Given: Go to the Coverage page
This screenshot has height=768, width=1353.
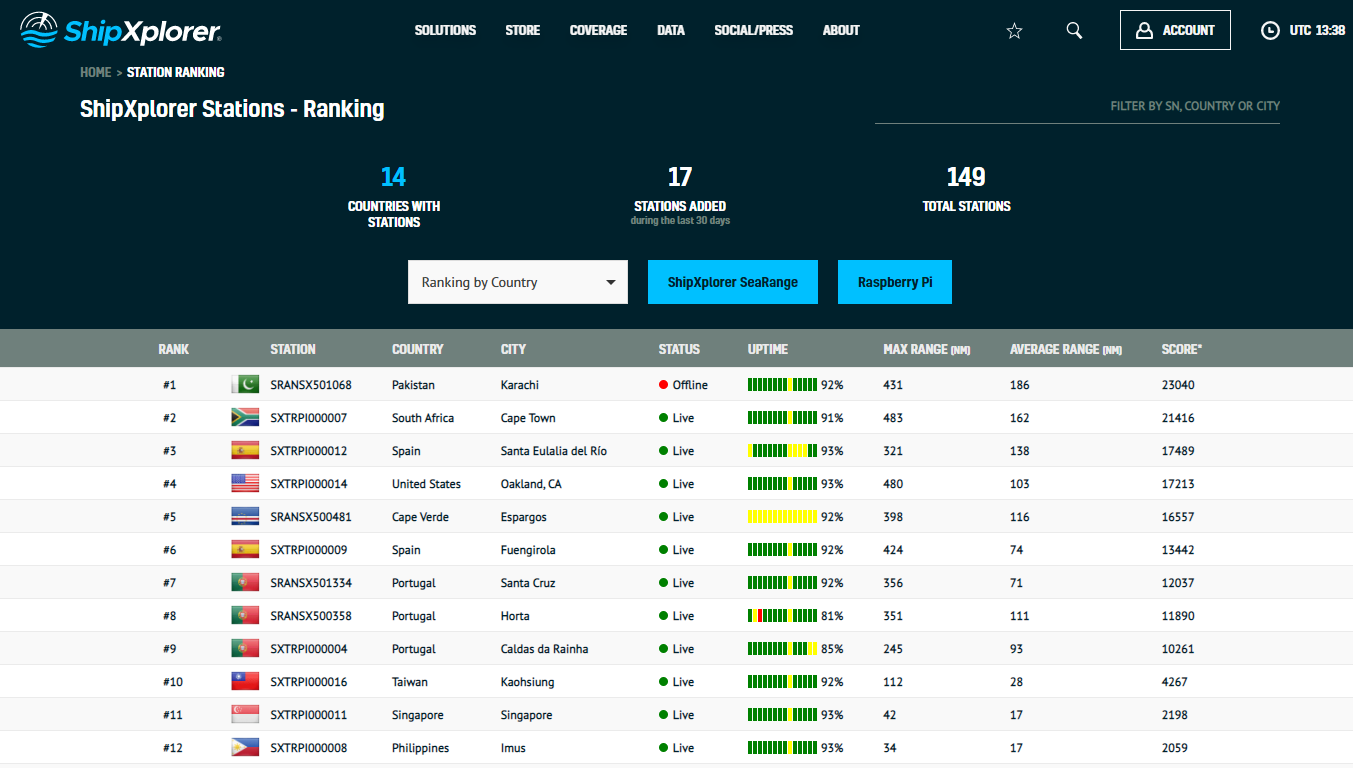Looking at the screenshot, I should coord(598,31).
